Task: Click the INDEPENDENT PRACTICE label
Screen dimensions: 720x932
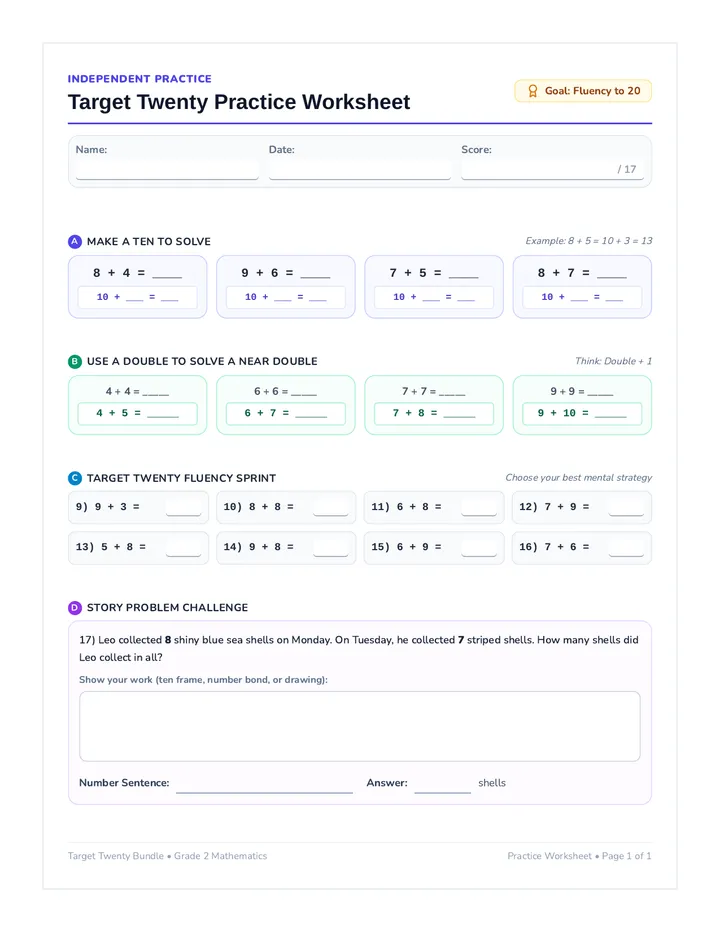Action: coord(140,78)
